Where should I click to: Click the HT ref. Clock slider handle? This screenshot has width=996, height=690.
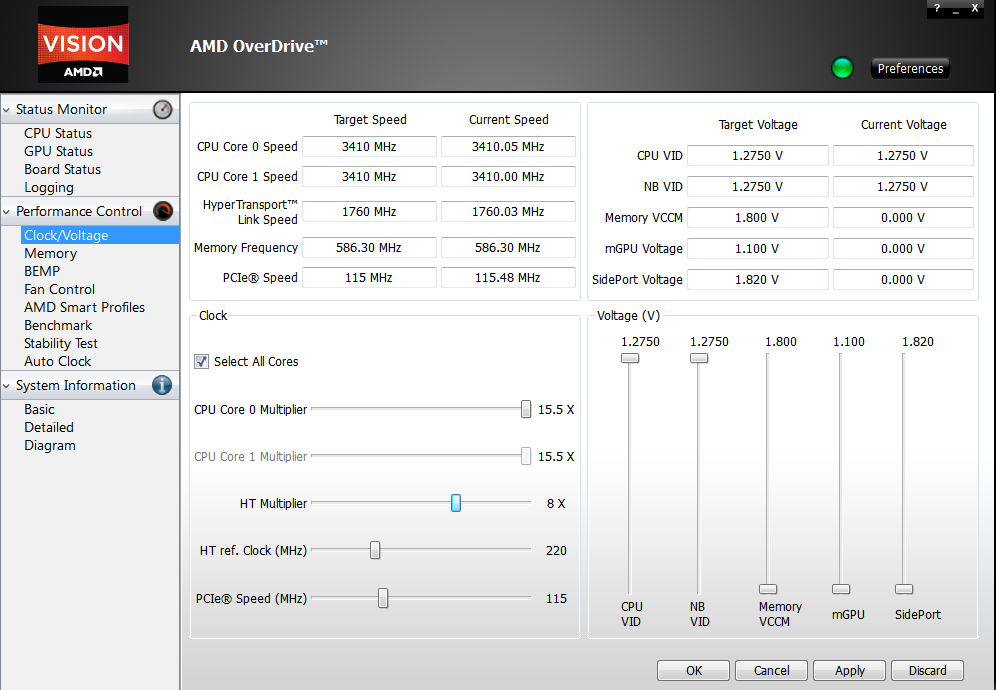coord(375,550)
